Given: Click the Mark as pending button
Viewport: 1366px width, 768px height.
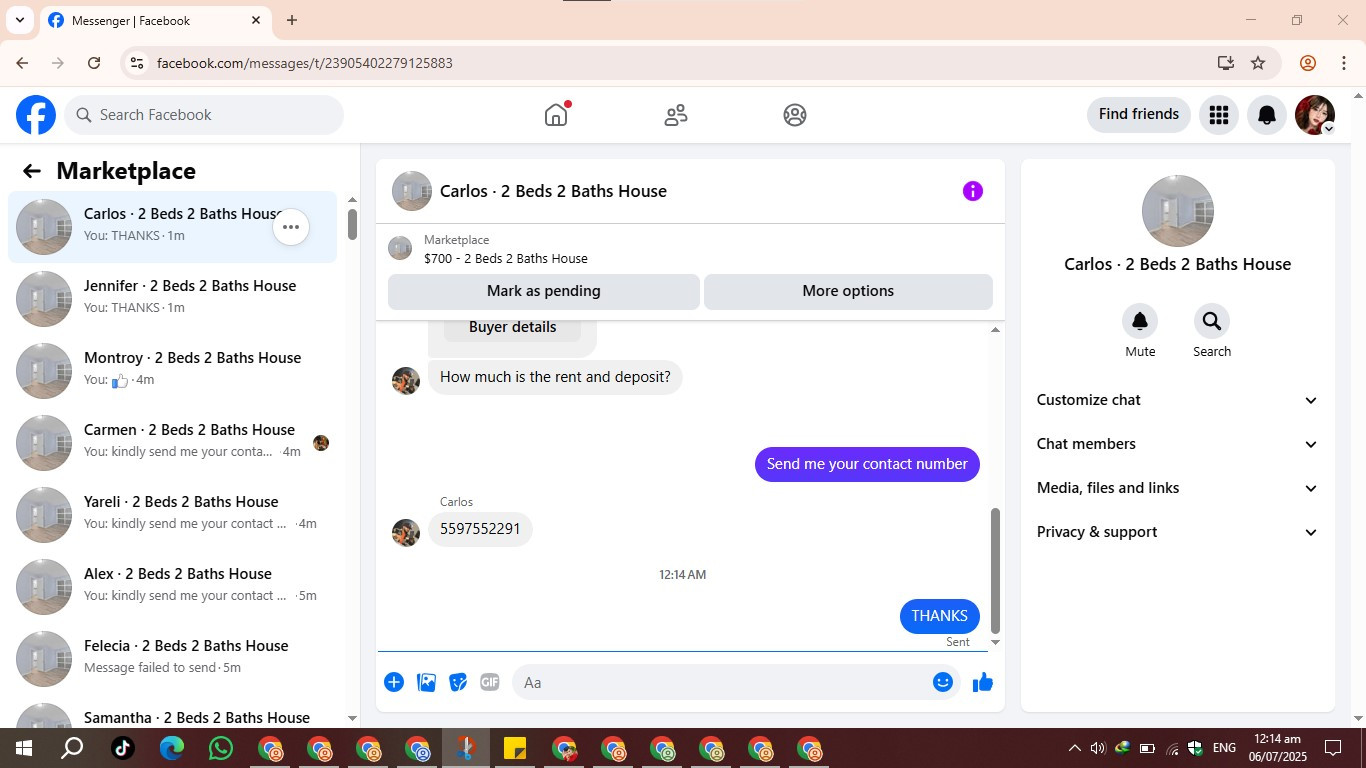Looking at the screenshot, I should pos(544,291).
